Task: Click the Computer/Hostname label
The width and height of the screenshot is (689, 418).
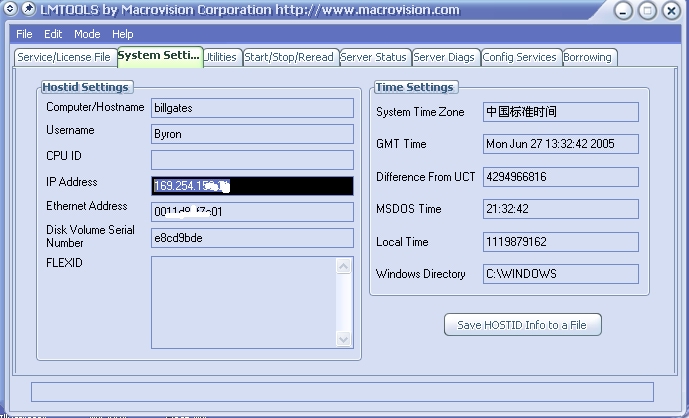Action: coord(95,107)
